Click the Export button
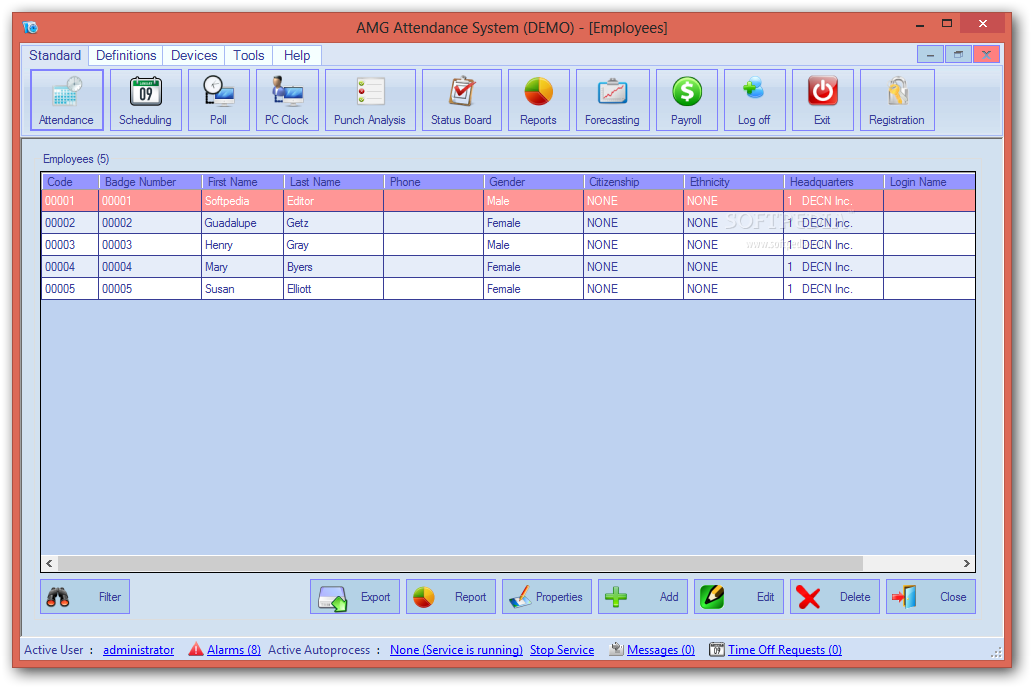The image size is (1032, 688). pyautogui.click(x=355, y=596)
